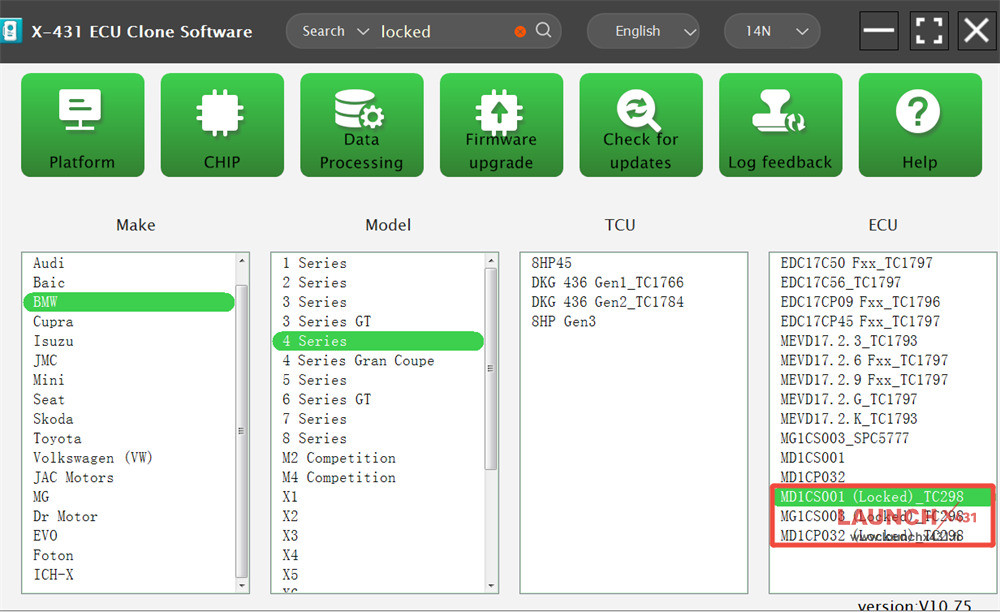Toggle fullscreen window mode

(x=928, y=31)
